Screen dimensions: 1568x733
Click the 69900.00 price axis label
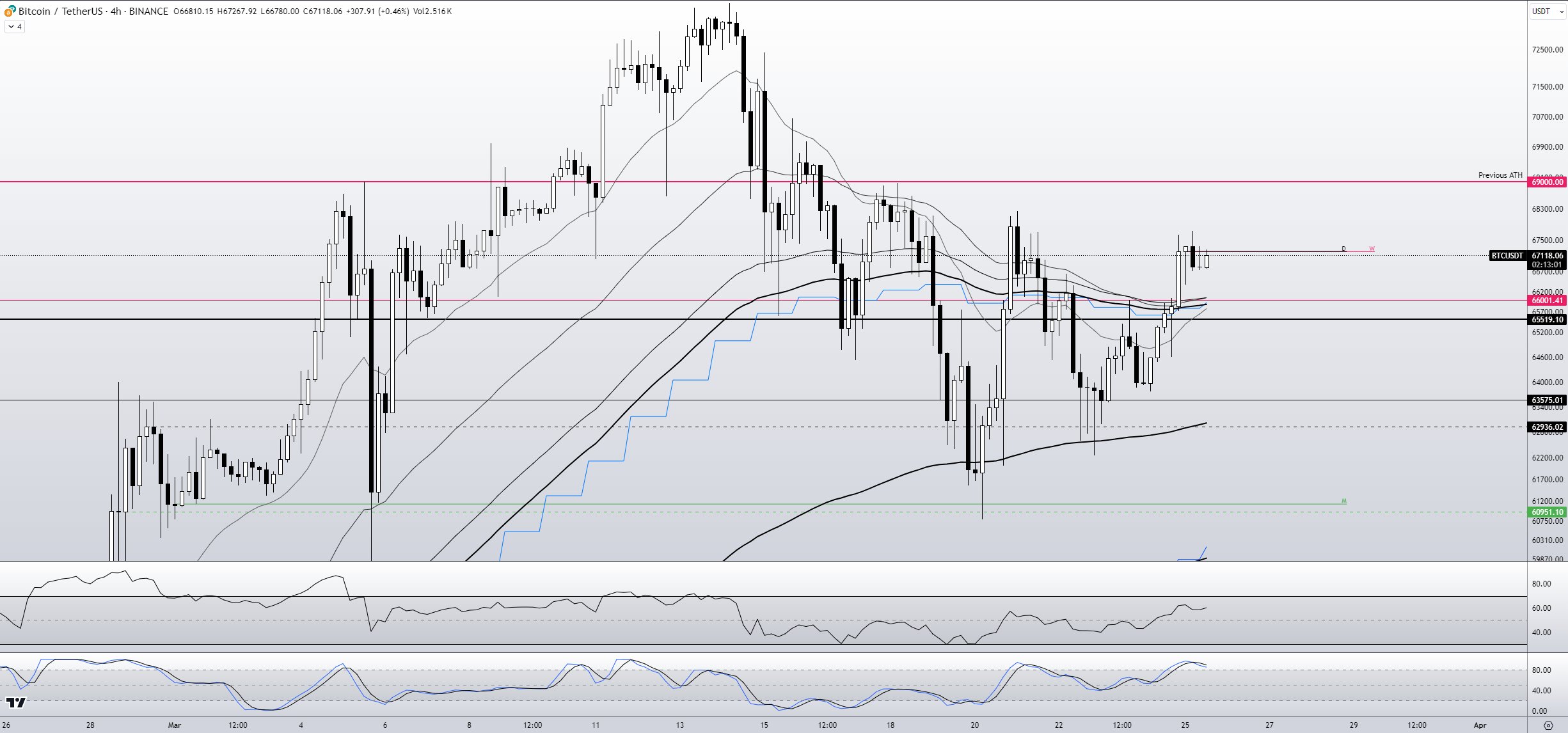[1547, 146]
